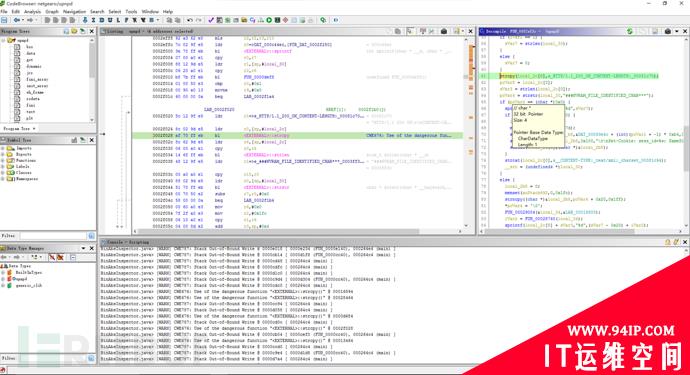The width and height of the screenshot is (690, 375).
Task: Navigate back with the left arrow icon
Action: coord(16,20)
